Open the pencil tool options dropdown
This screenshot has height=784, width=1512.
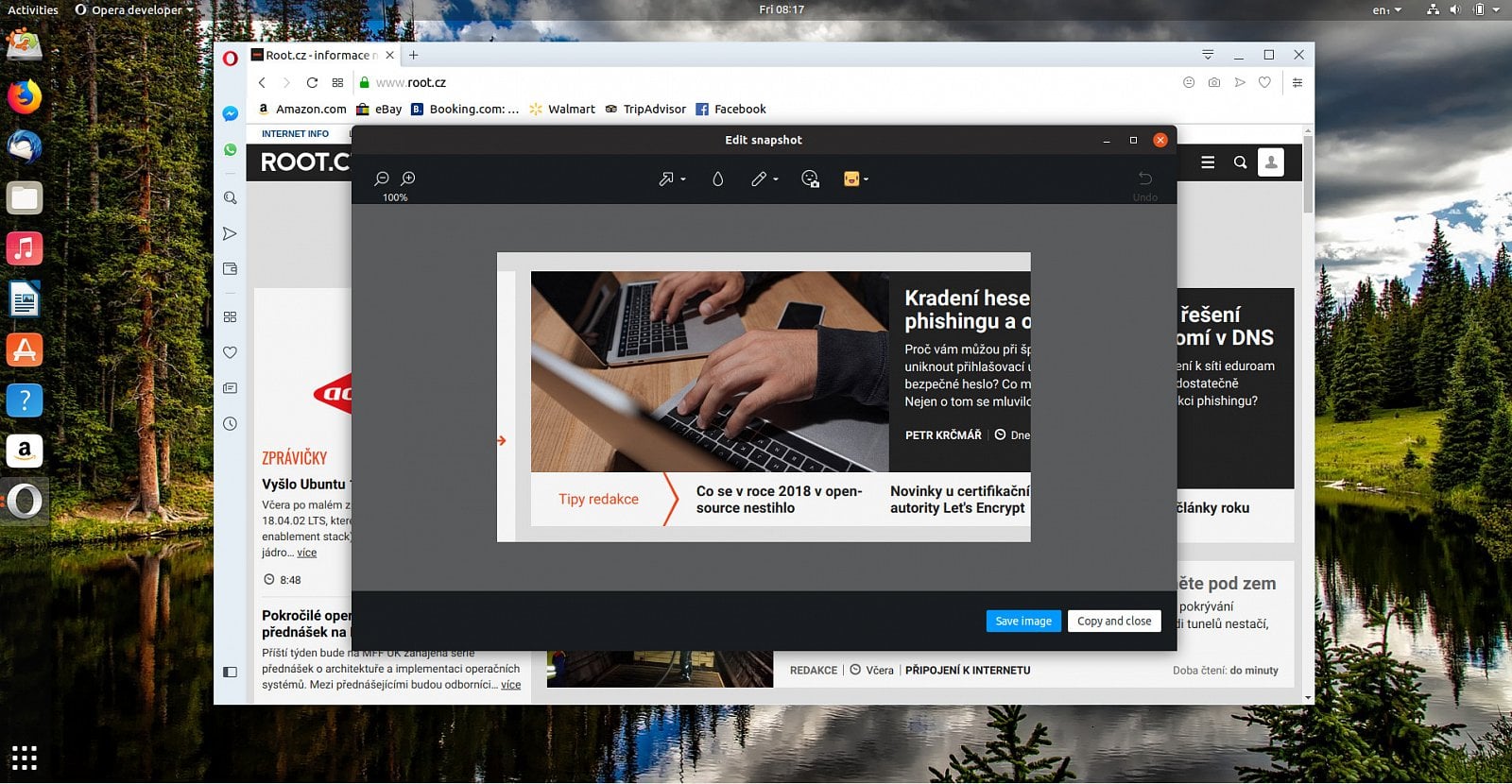(776, 179)
